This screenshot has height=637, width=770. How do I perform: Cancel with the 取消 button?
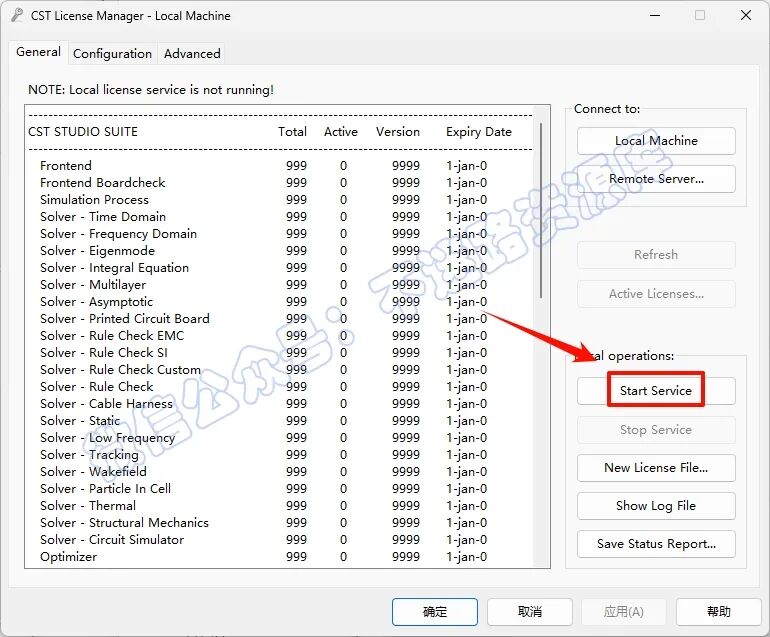click(530, 611)
